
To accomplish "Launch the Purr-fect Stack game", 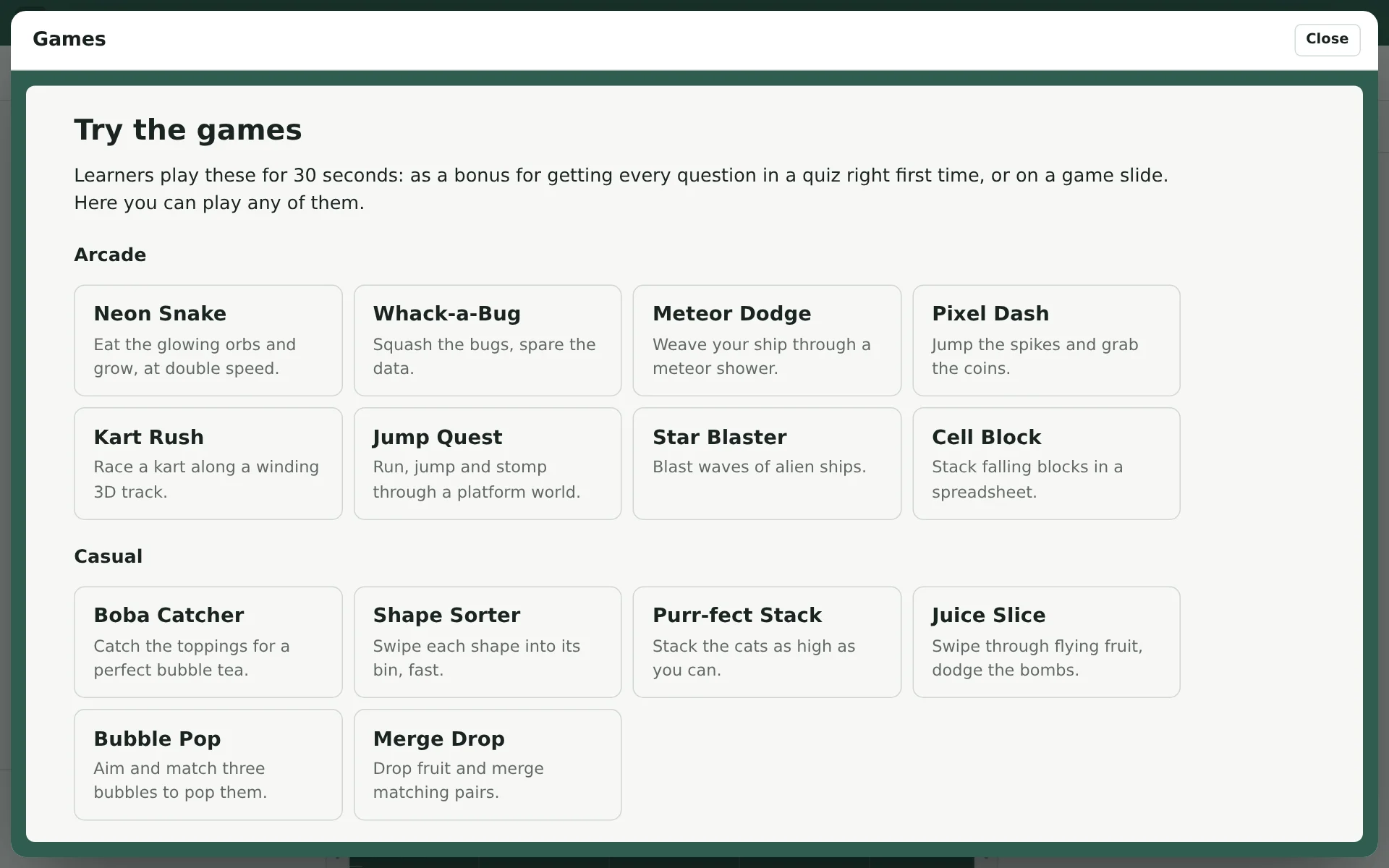I will coord(767,642).
